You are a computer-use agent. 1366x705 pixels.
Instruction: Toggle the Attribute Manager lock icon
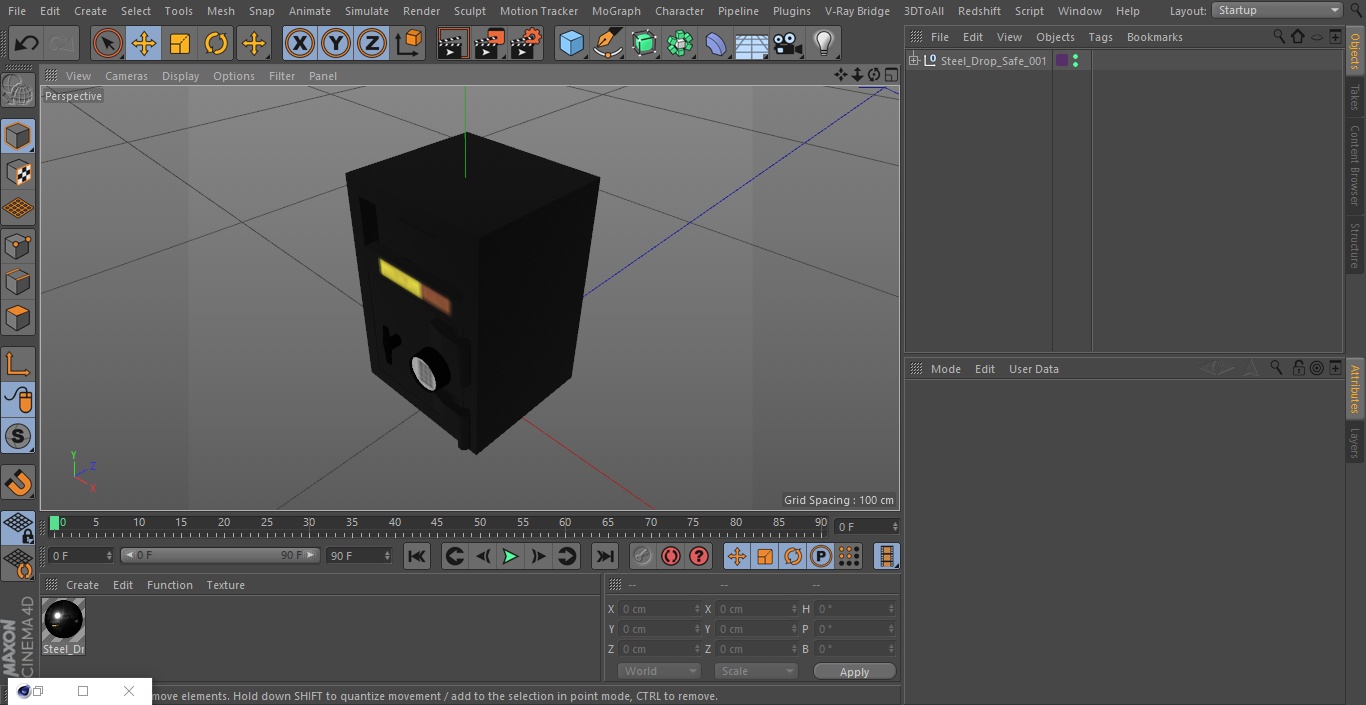coord(1298,368)
